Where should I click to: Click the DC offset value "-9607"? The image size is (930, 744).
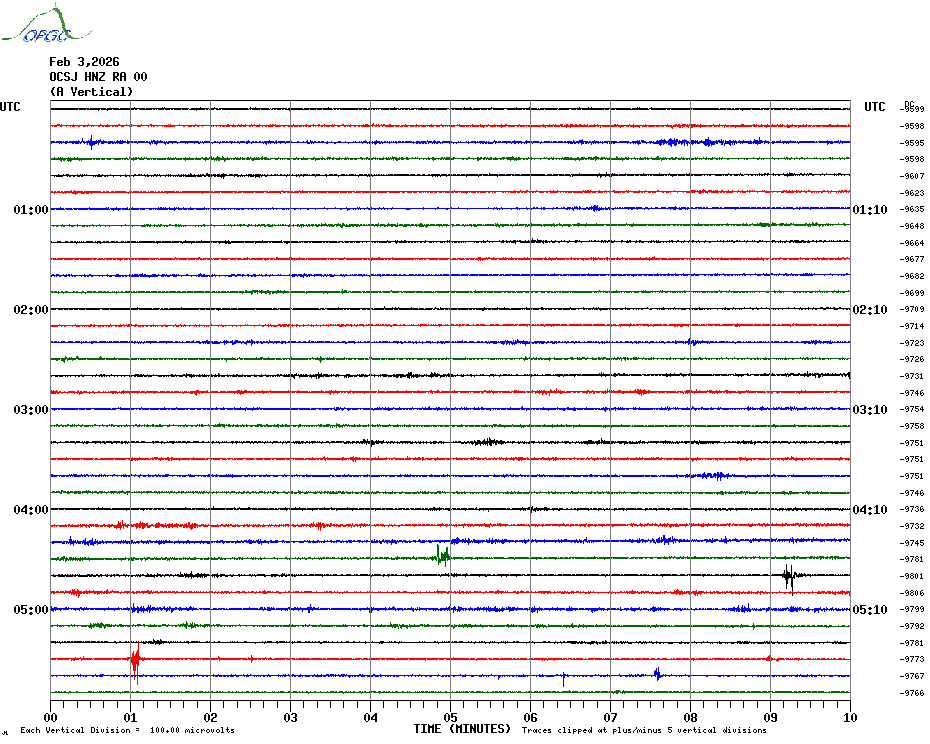(x=912, y=176)
